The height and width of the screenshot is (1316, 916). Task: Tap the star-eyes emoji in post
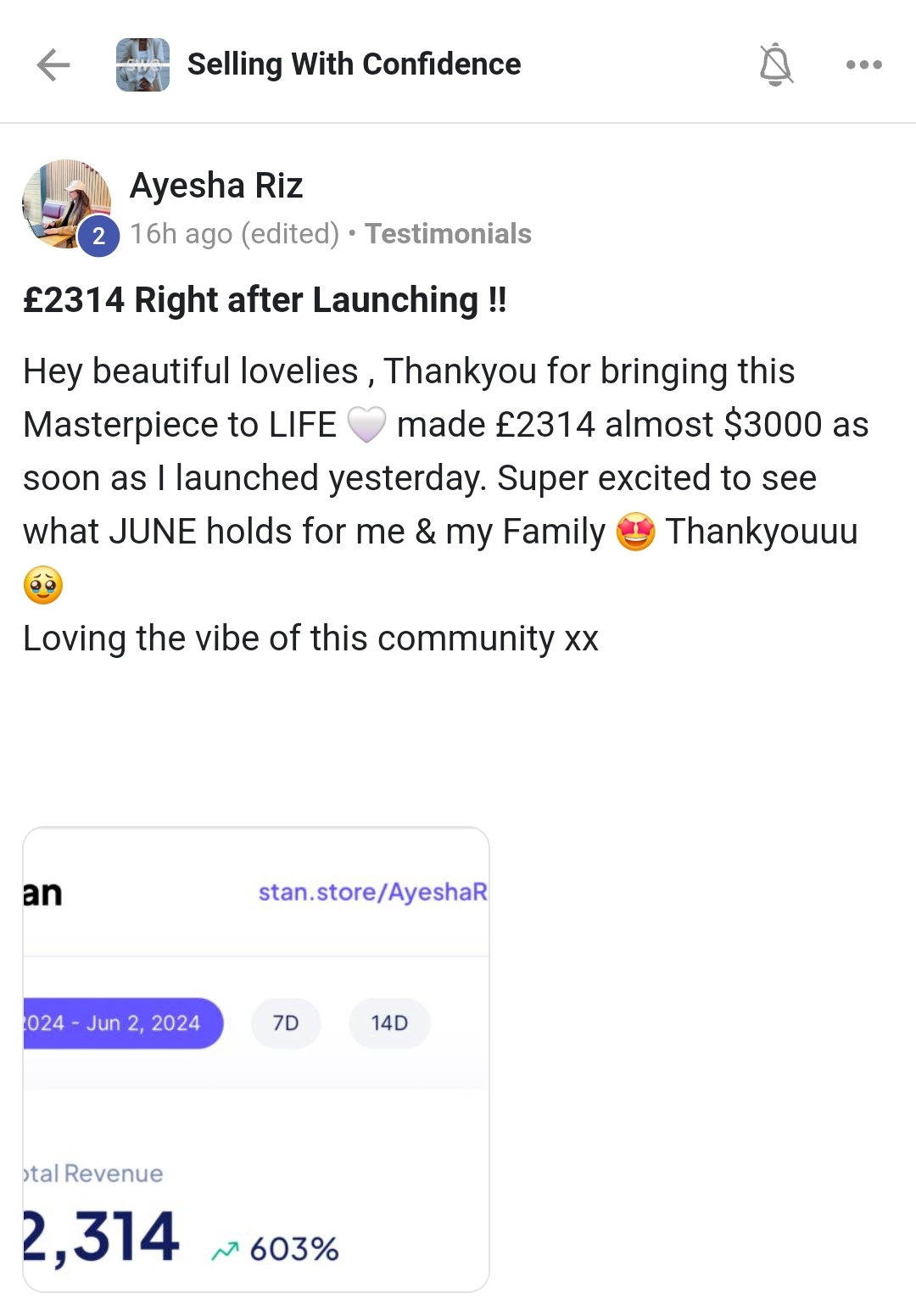[x=635, y=532]
